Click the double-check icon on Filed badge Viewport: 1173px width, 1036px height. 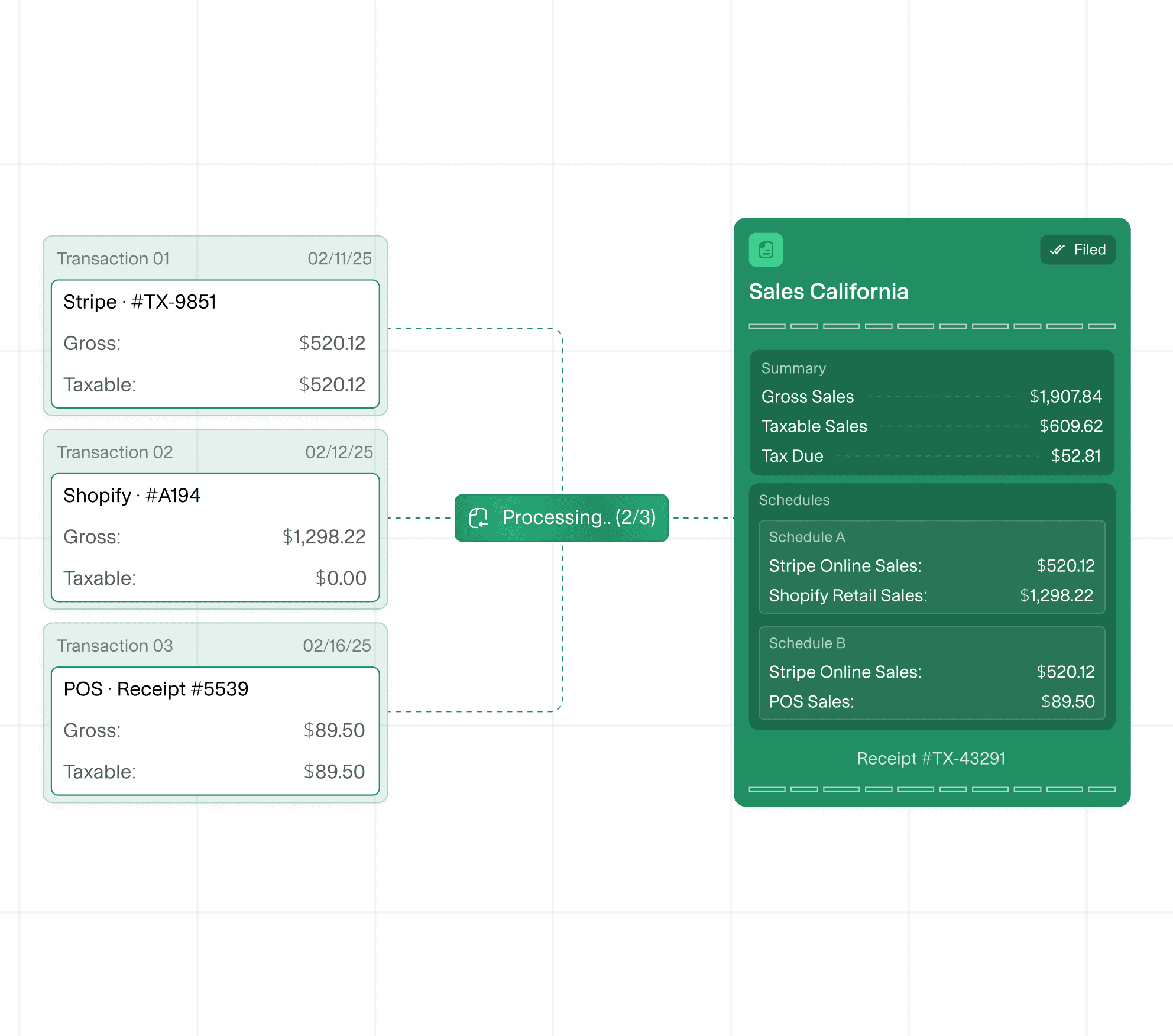tap(1057, 250)
